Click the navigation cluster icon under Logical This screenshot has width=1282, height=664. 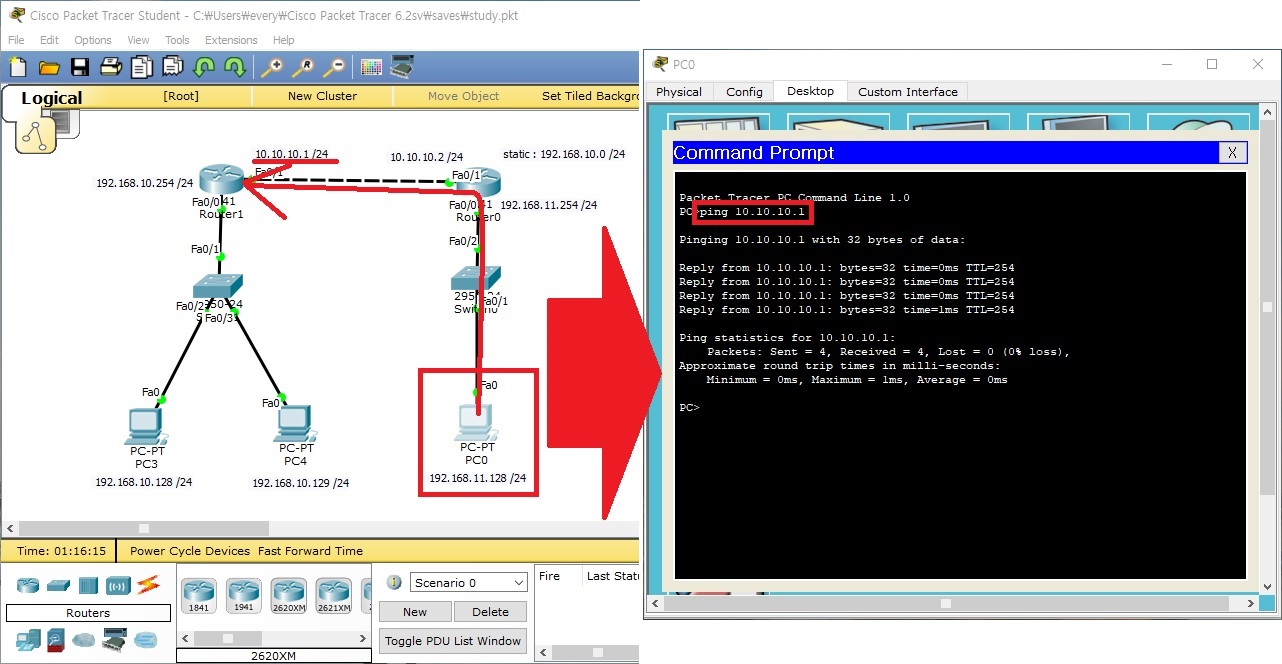35,135
